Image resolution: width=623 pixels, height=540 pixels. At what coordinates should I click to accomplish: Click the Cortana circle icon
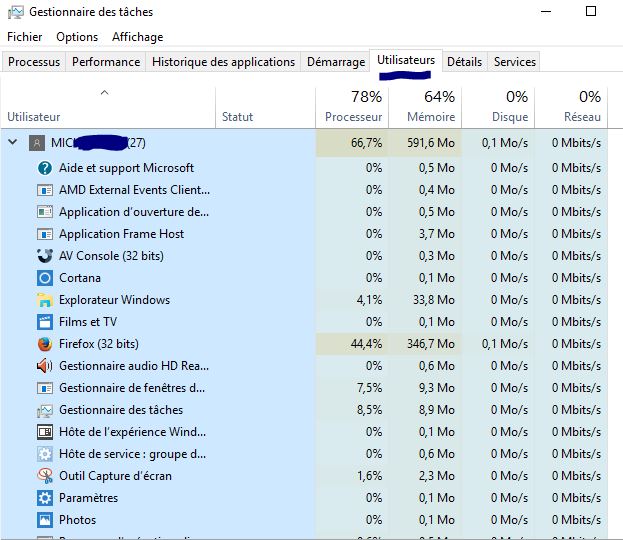pyautogui.click(x=45, y=278)
